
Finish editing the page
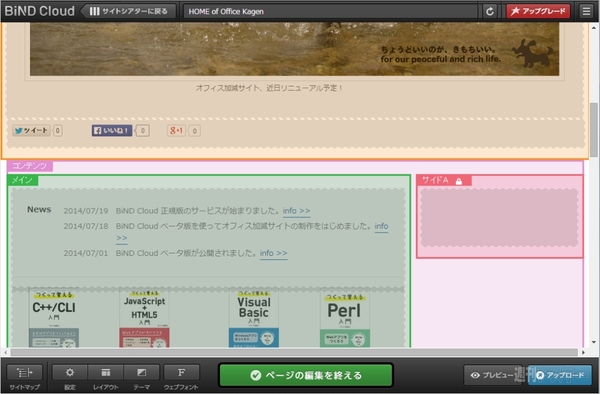pos(306,375)
